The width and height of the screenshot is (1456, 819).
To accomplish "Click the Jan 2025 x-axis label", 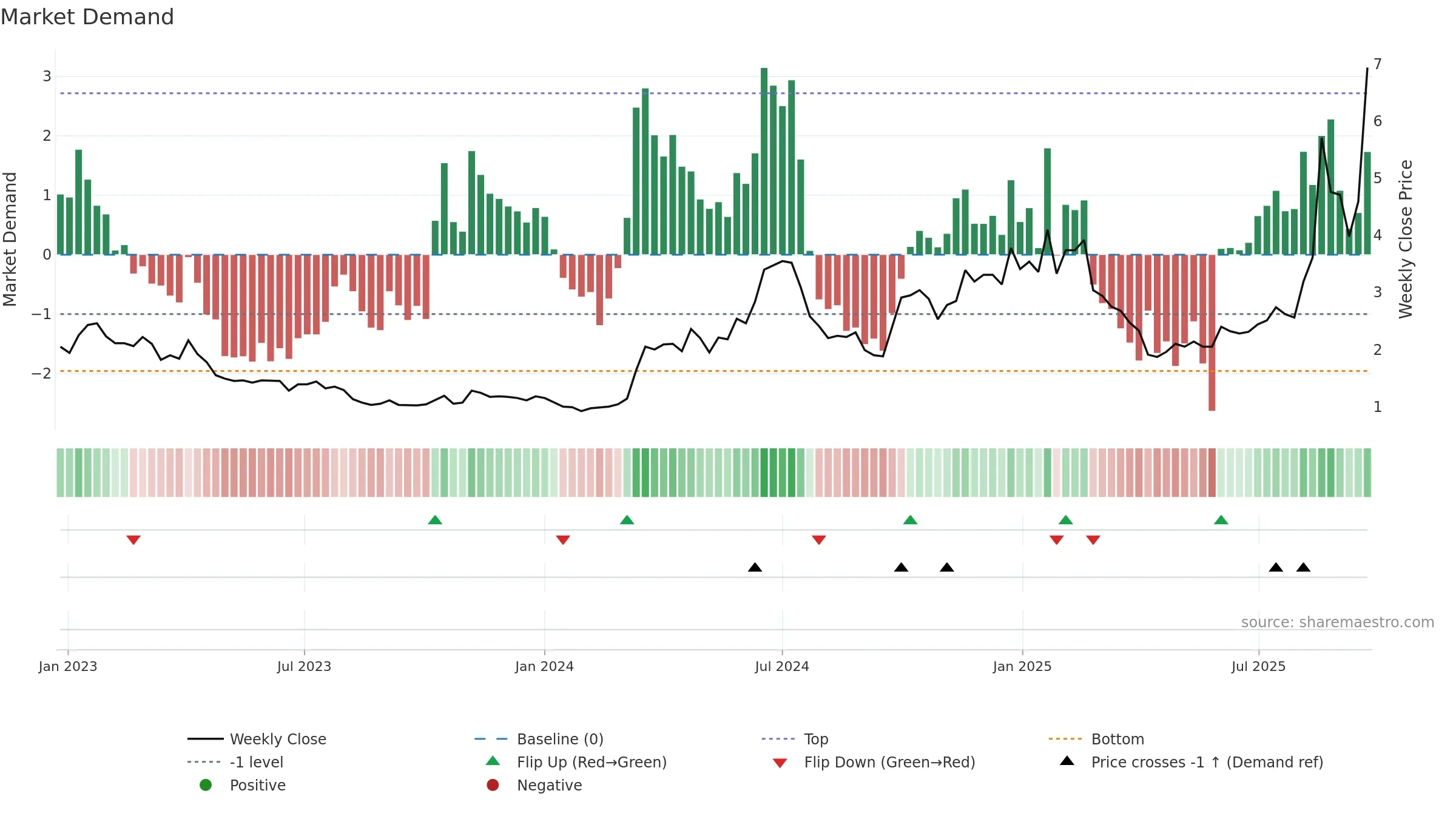I will (1022, 667).
